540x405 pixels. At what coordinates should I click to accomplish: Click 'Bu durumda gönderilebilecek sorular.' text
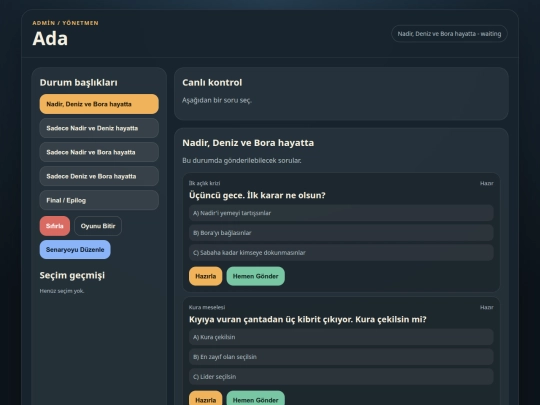tap(242, 160)
